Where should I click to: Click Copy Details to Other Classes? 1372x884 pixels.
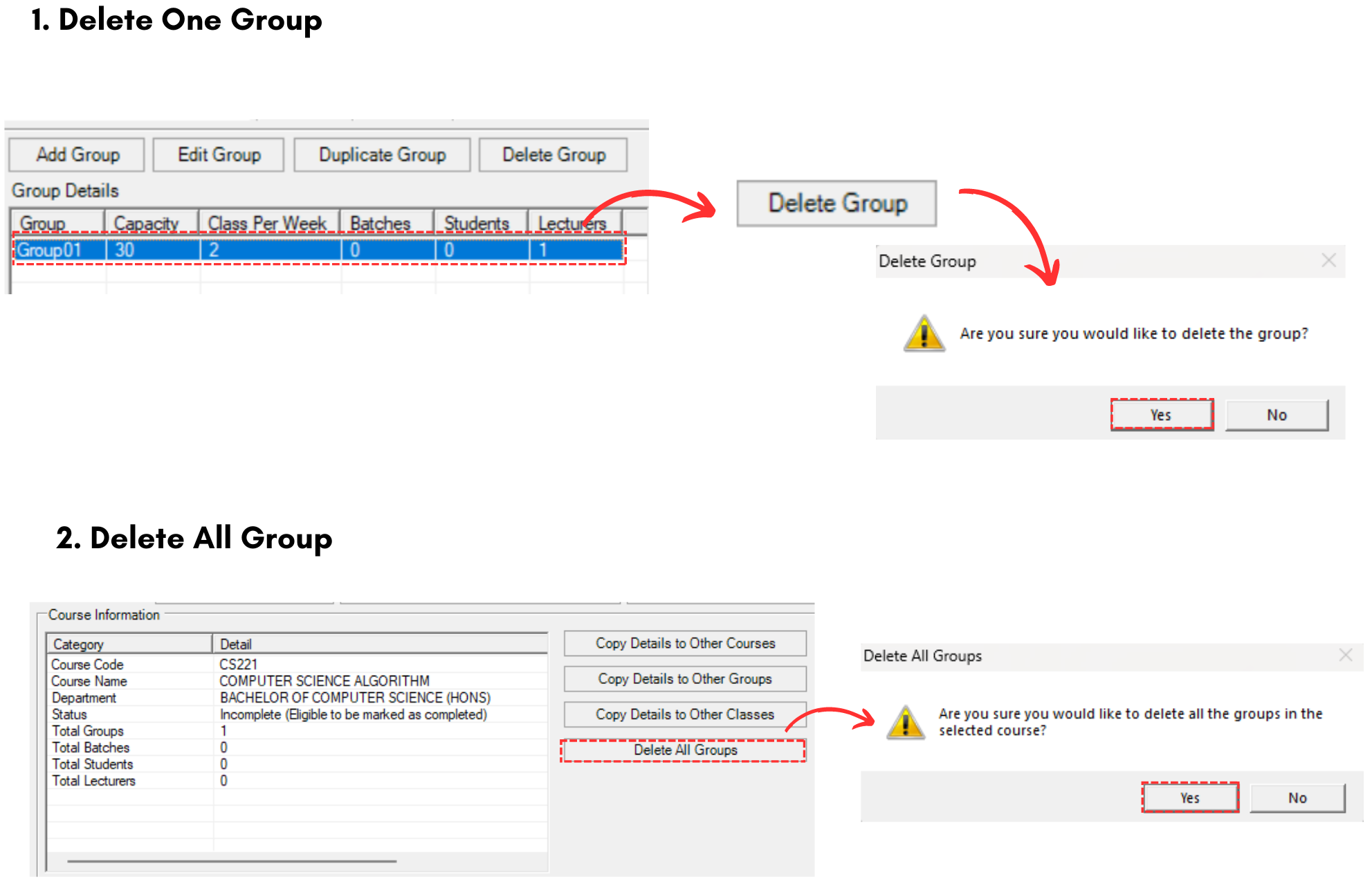click(685, 714)
